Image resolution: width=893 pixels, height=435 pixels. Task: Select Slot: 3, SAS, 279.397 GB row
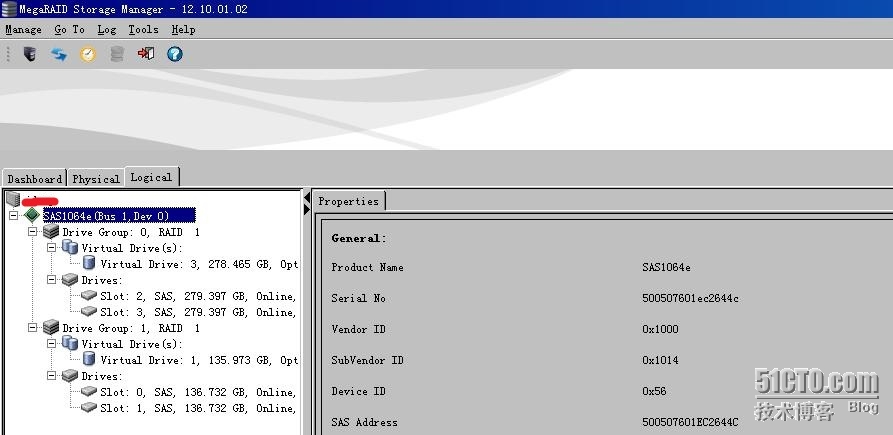click(198, 312)
